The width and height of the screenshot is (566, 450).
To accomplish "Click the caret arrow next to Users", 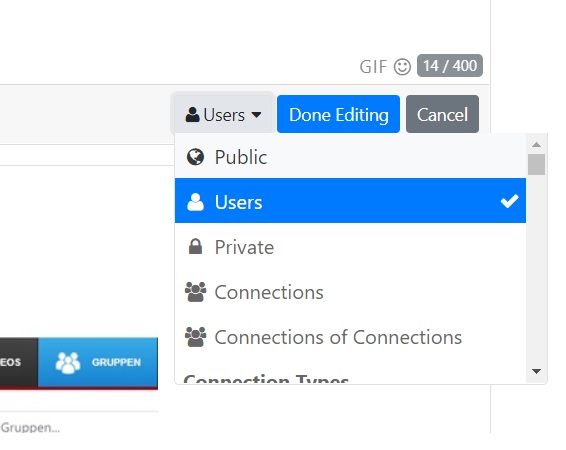I will pyautogui.click(x=256, y=115).
